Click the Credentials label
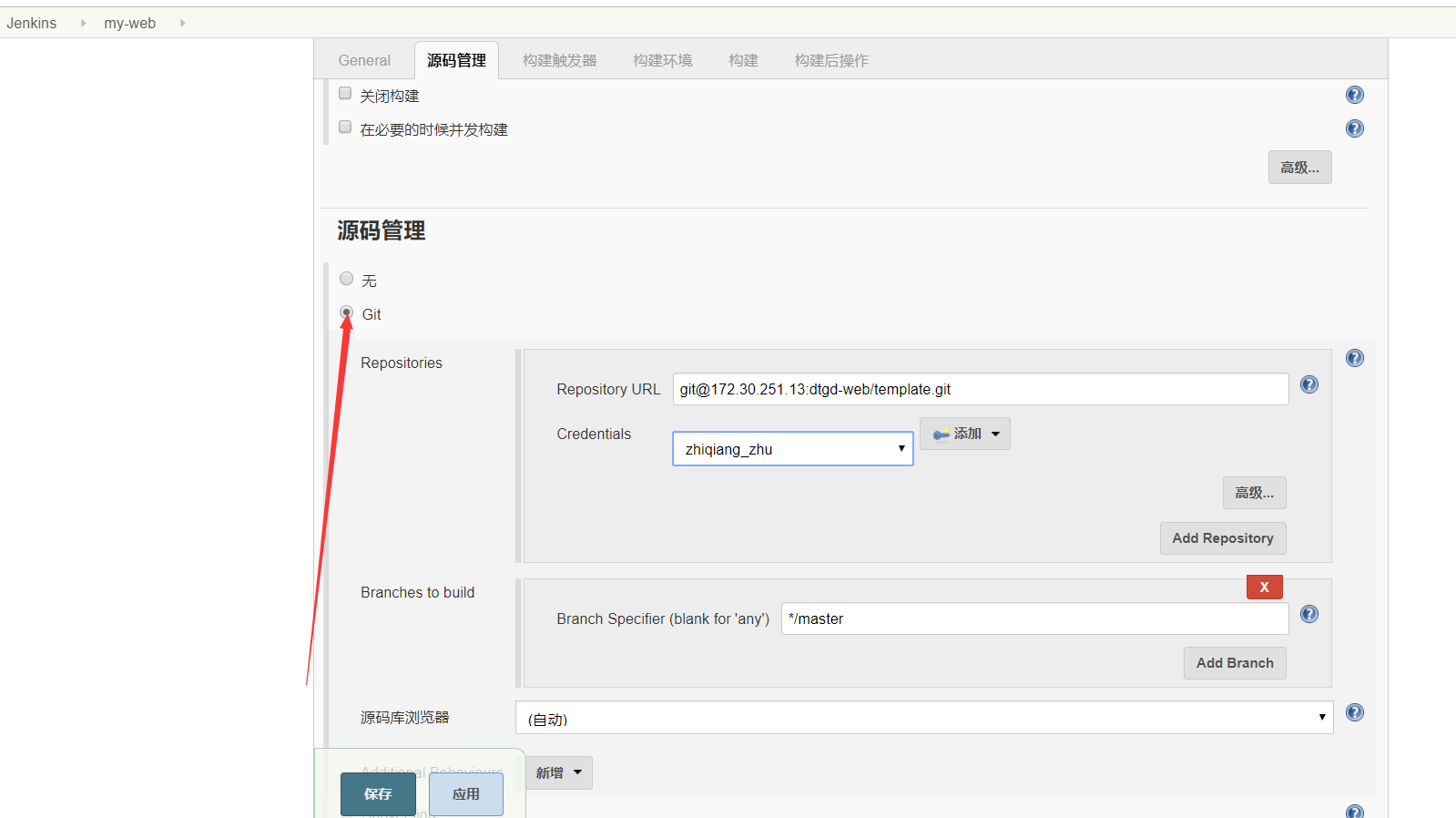Image resolution: width=1456 pixels, height=818 pixels. pyautogui.click(x=594, y=434)
